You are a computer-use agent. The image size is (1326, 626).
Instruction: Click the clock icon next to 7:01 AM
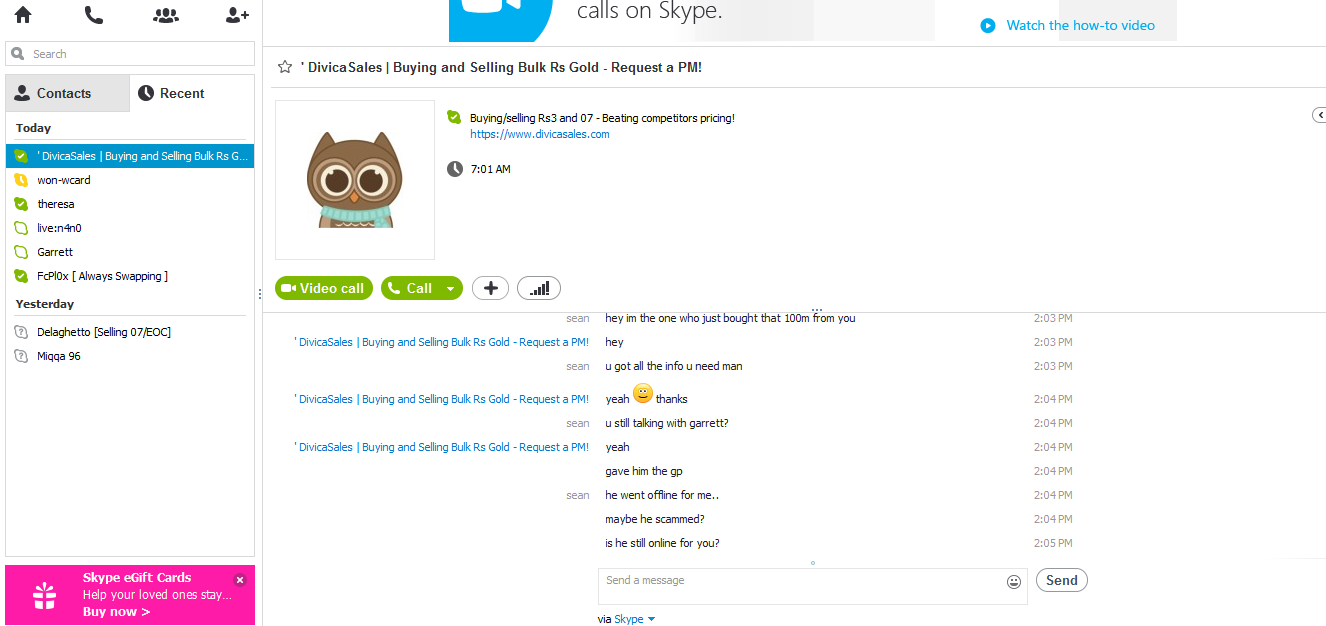tap(454, 169)
